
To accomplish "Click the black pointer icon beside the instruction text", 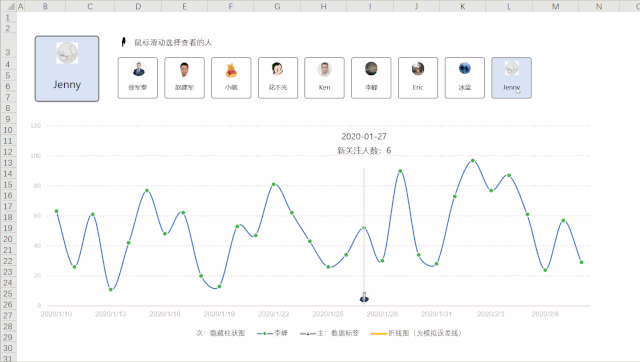I will click(x=124, y=42).
